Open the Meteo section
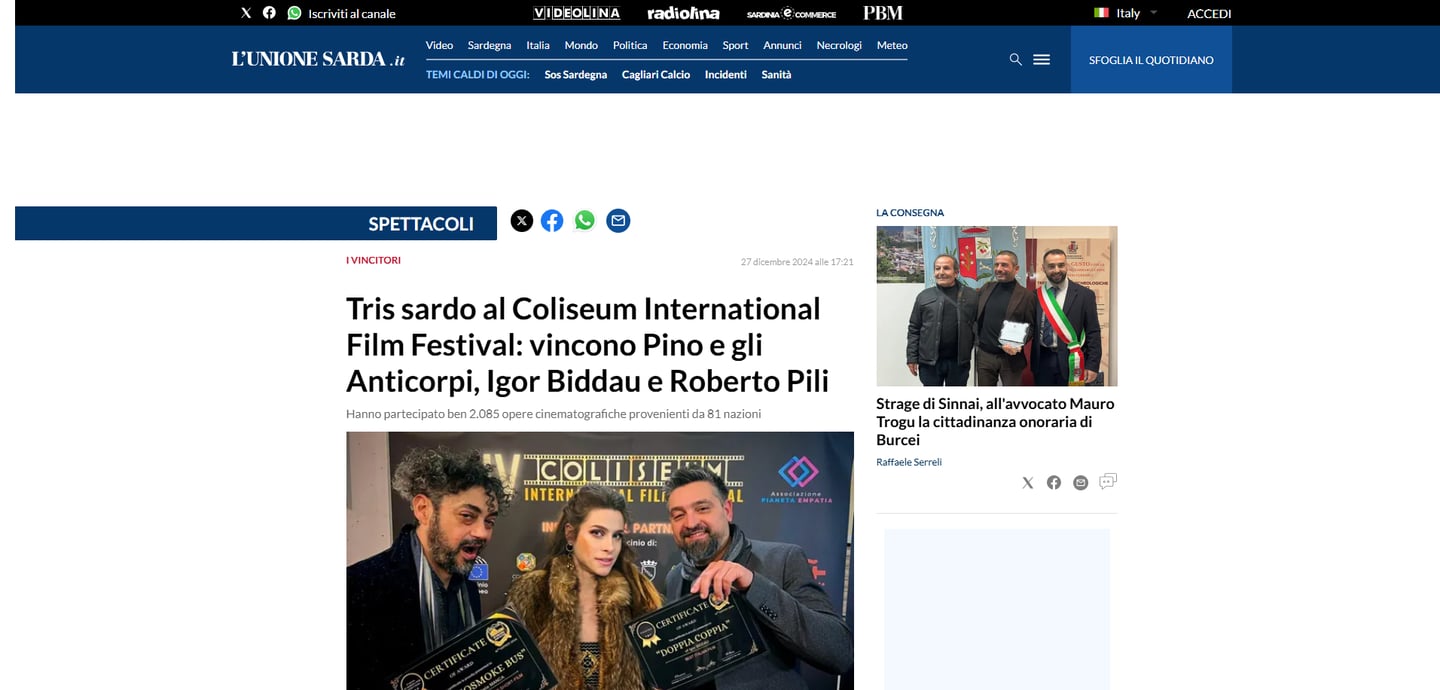The width and height of the screenshot is (1440, 690). point(892,45)
